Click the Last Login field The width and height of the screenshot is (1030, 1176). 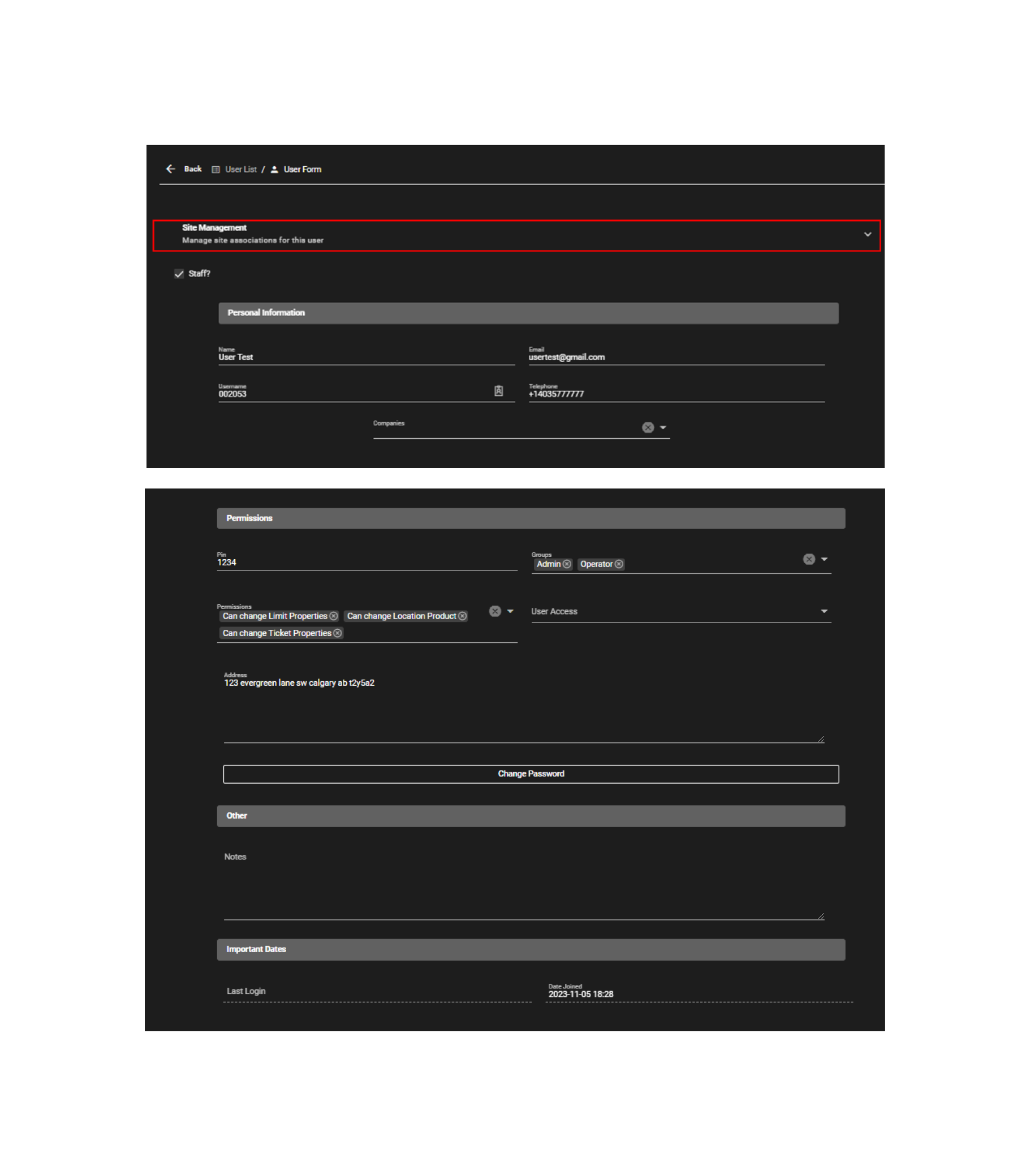pyautogui.click(x=377, y=992)
